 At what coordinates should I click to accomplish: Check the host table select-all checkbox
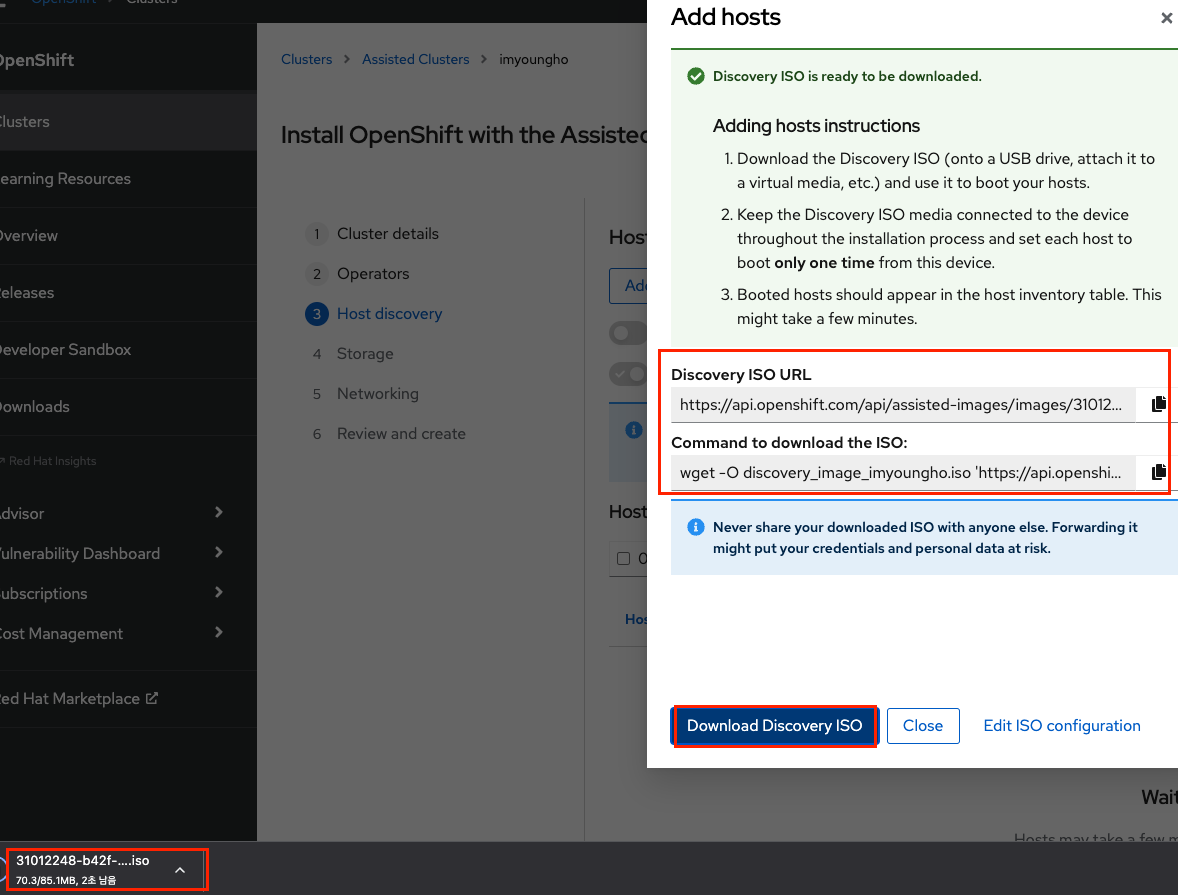[x=623, y=558]
